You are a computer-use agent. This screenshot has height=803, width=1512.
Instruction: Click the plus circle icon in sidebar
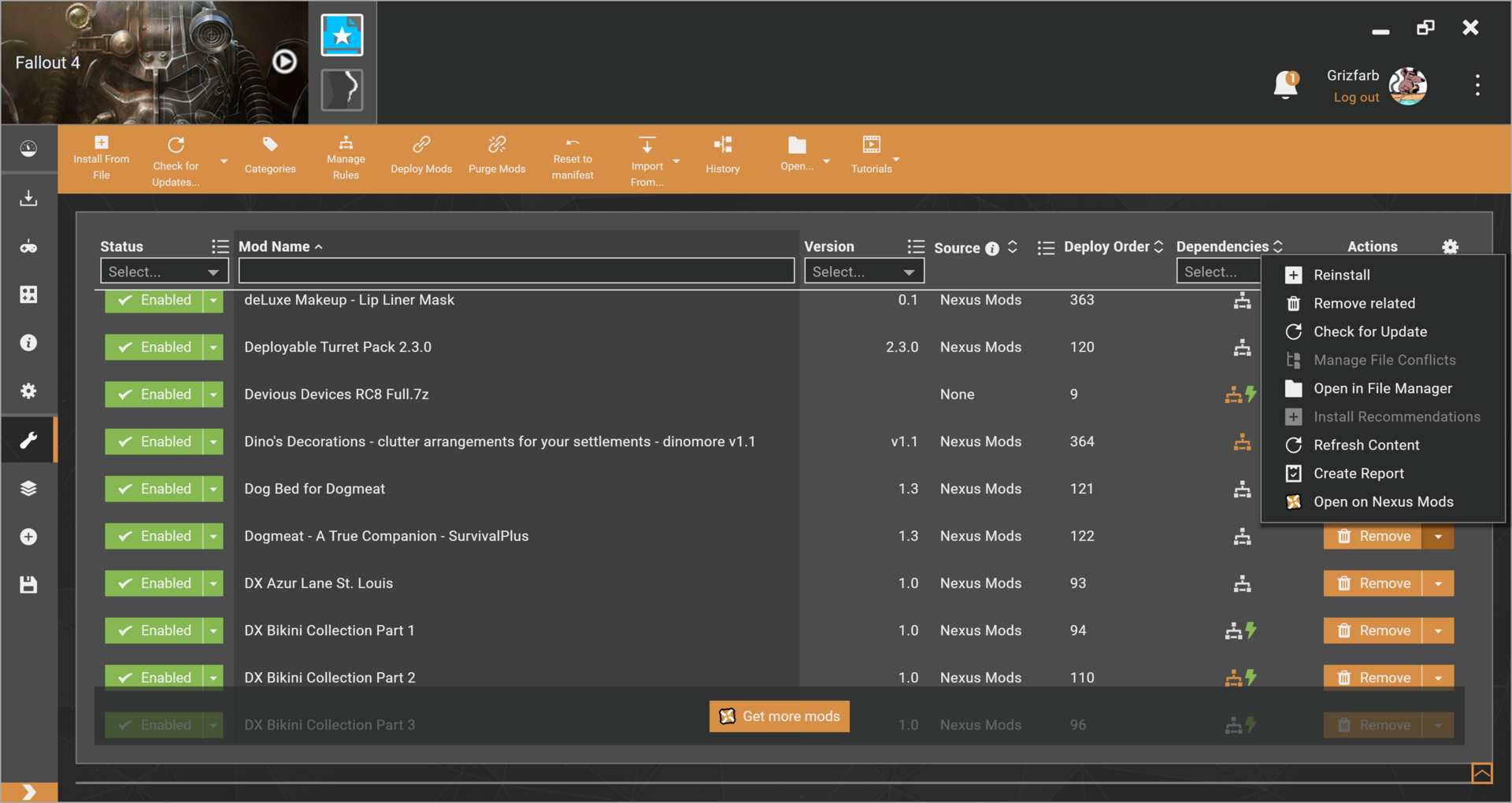[28, 536]
